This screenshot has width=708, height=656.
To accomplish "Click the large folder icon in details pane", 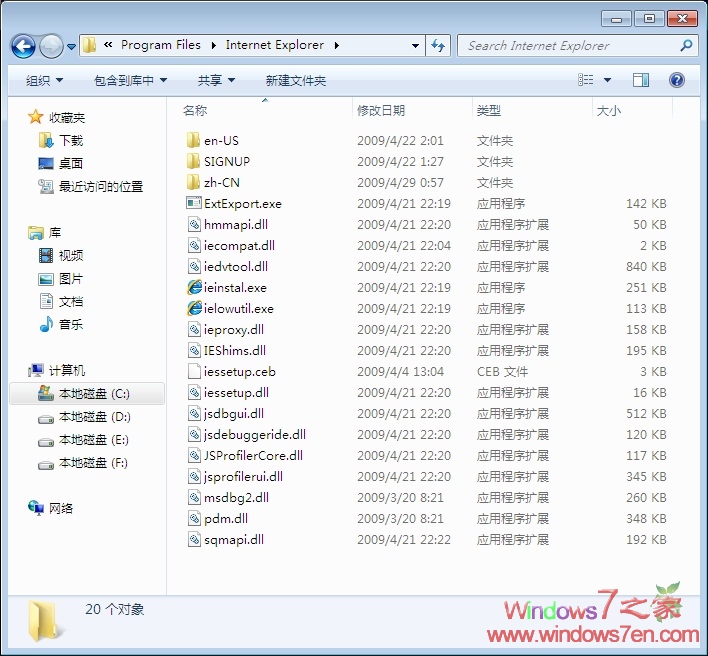I will click(x=42, y=621).
